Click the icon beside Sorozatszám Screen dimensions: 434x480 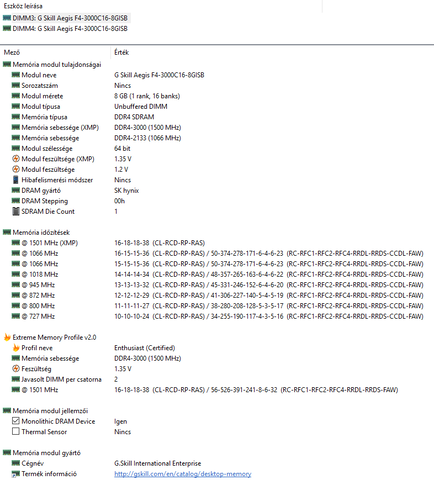(16, 85)
